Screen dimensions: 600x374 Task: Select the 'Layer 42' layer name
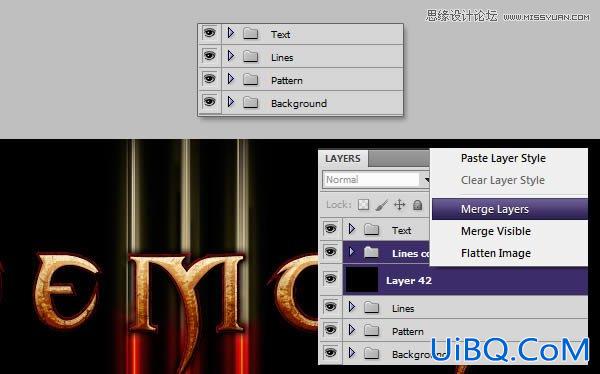(x=409, y=281)
